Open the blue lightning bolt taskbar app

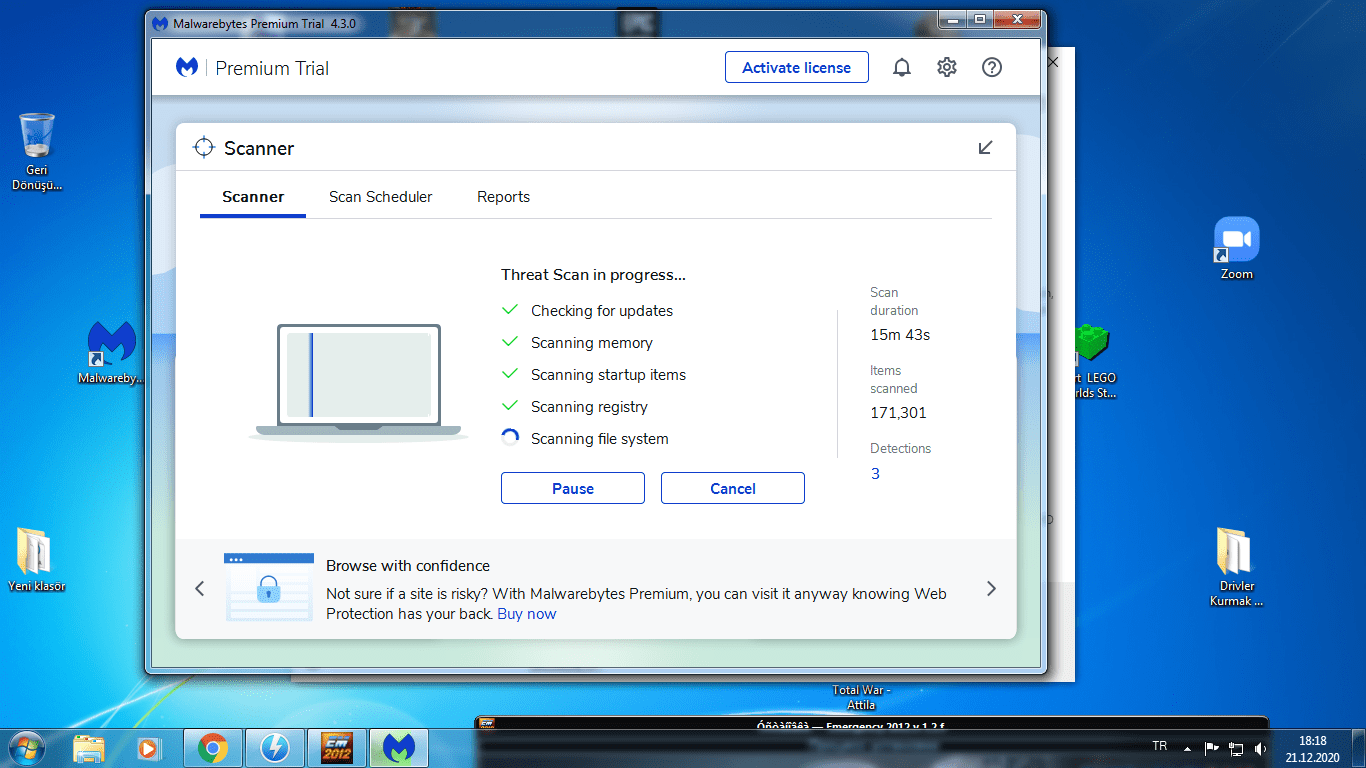(x=274, y=748)
